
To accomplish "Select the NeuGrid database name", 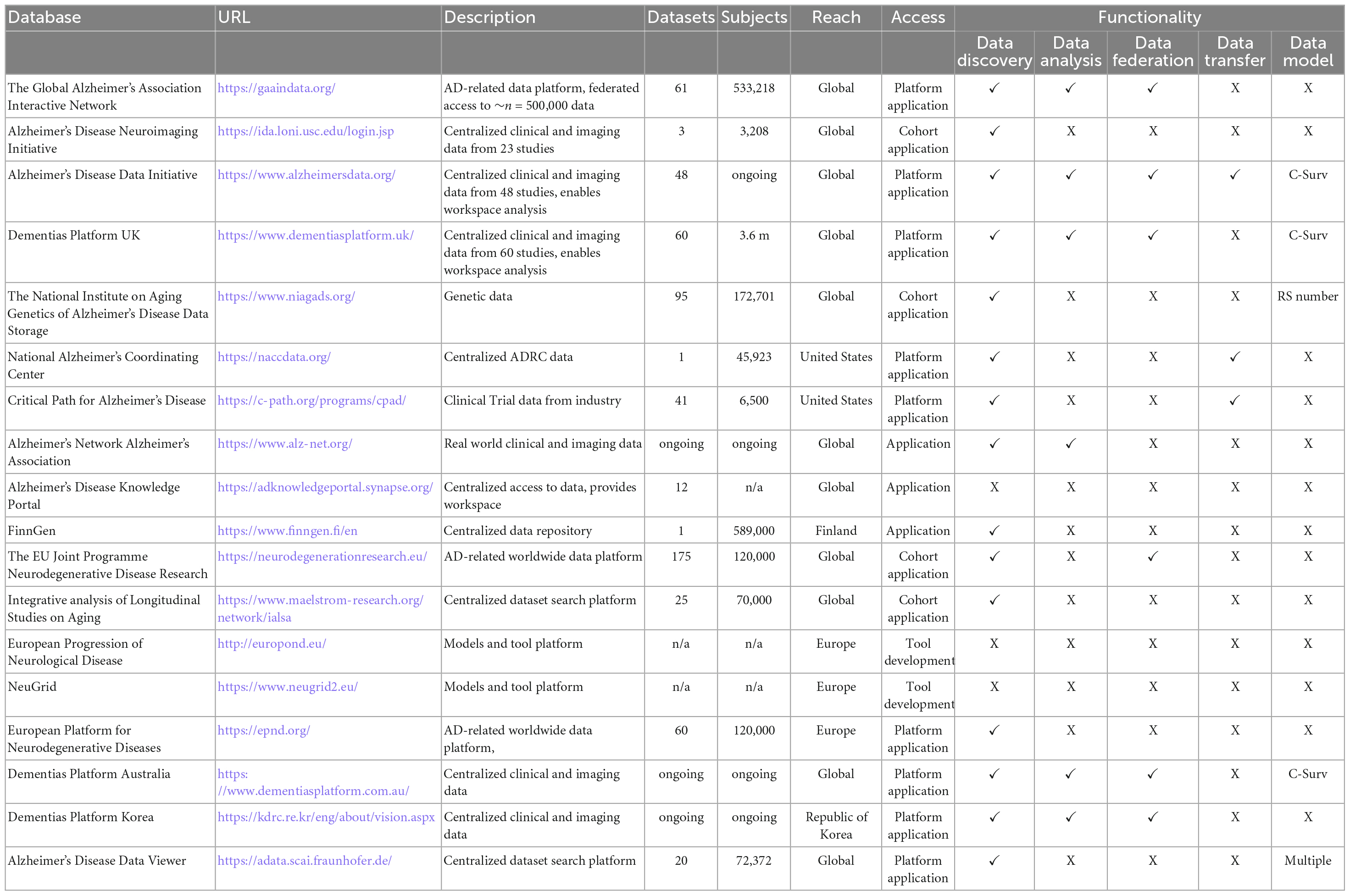I will [32, 687].
